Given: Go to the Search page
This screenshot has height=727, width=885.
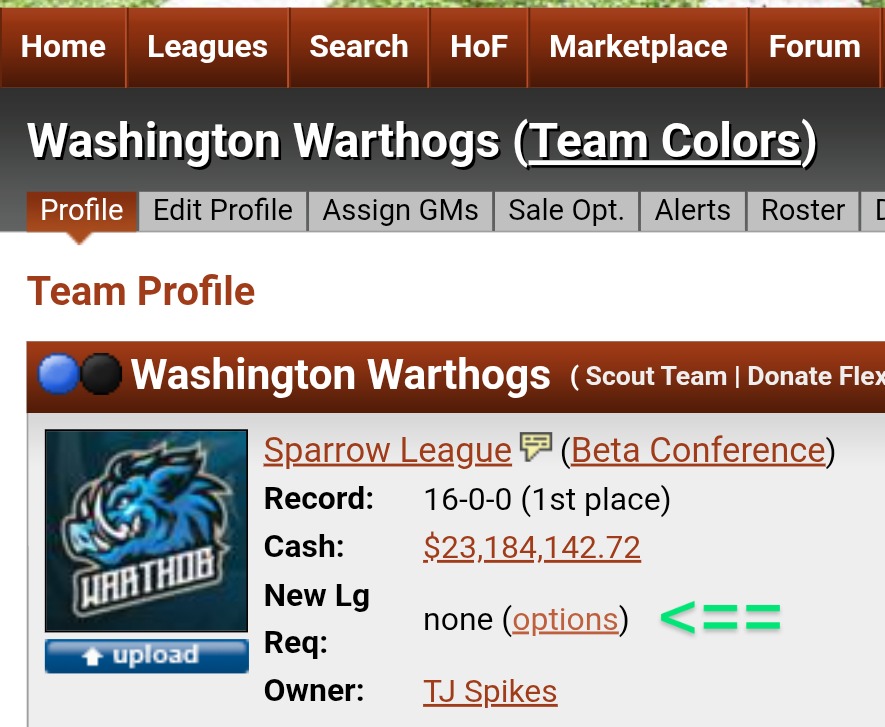Looking at the screenshot, I should pyautogui.click(x=359, y=47).
